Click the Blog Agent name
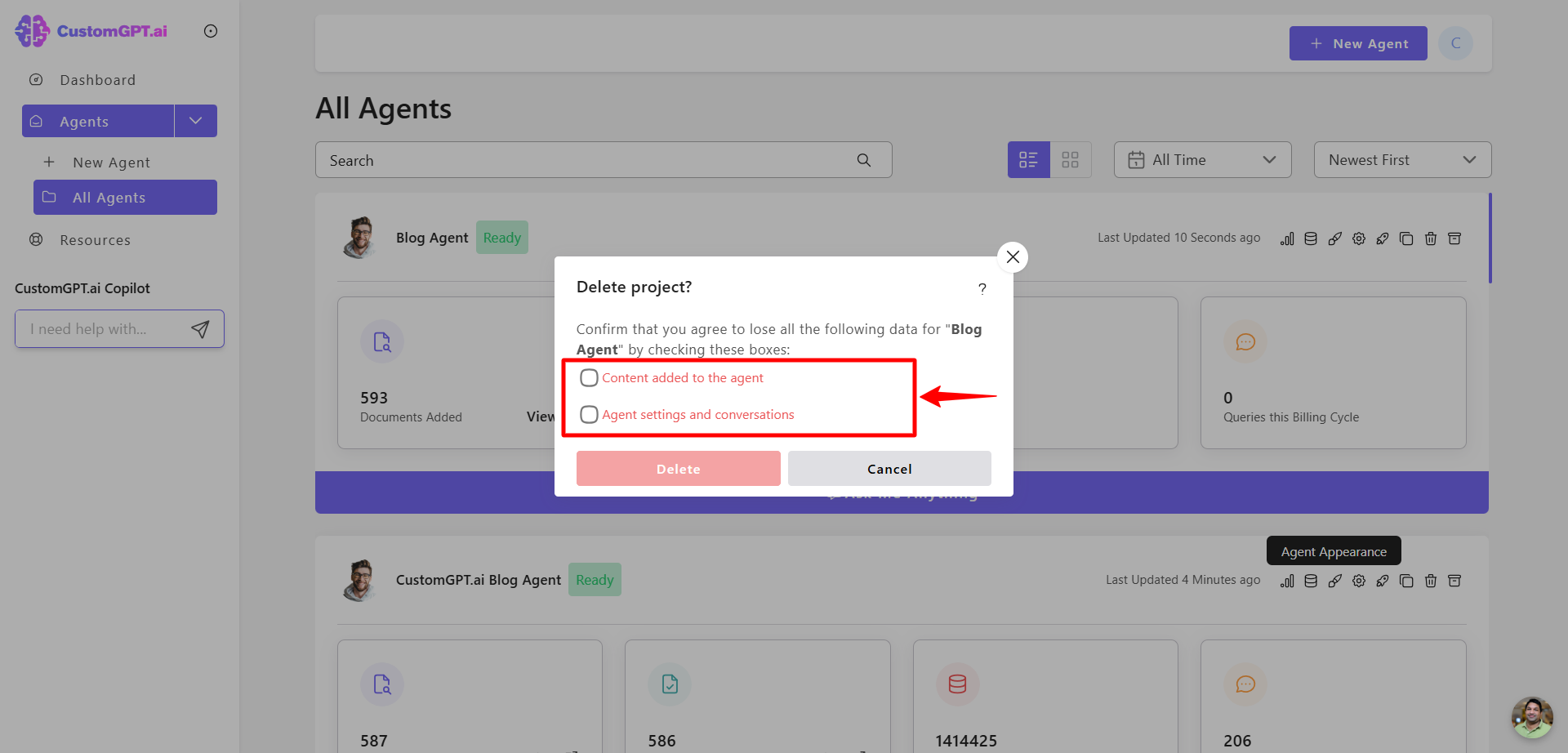The height and width of the screenshot is (753, 1568). click(432, 238)
